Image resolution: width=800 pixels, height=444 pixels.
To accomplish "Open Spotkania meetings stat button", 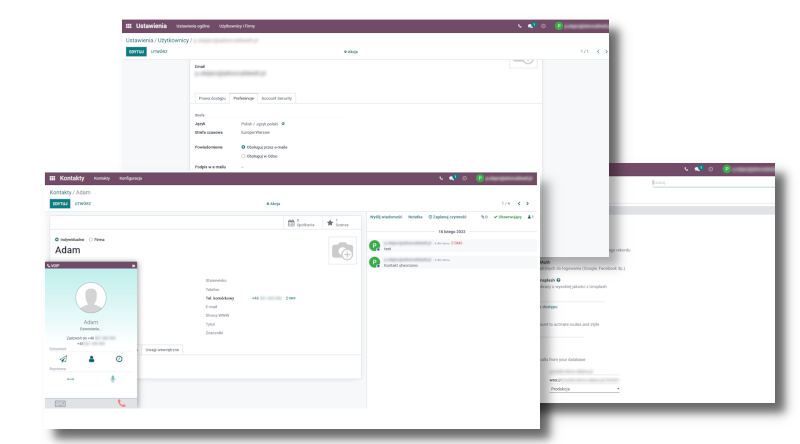I will point(301,223).
